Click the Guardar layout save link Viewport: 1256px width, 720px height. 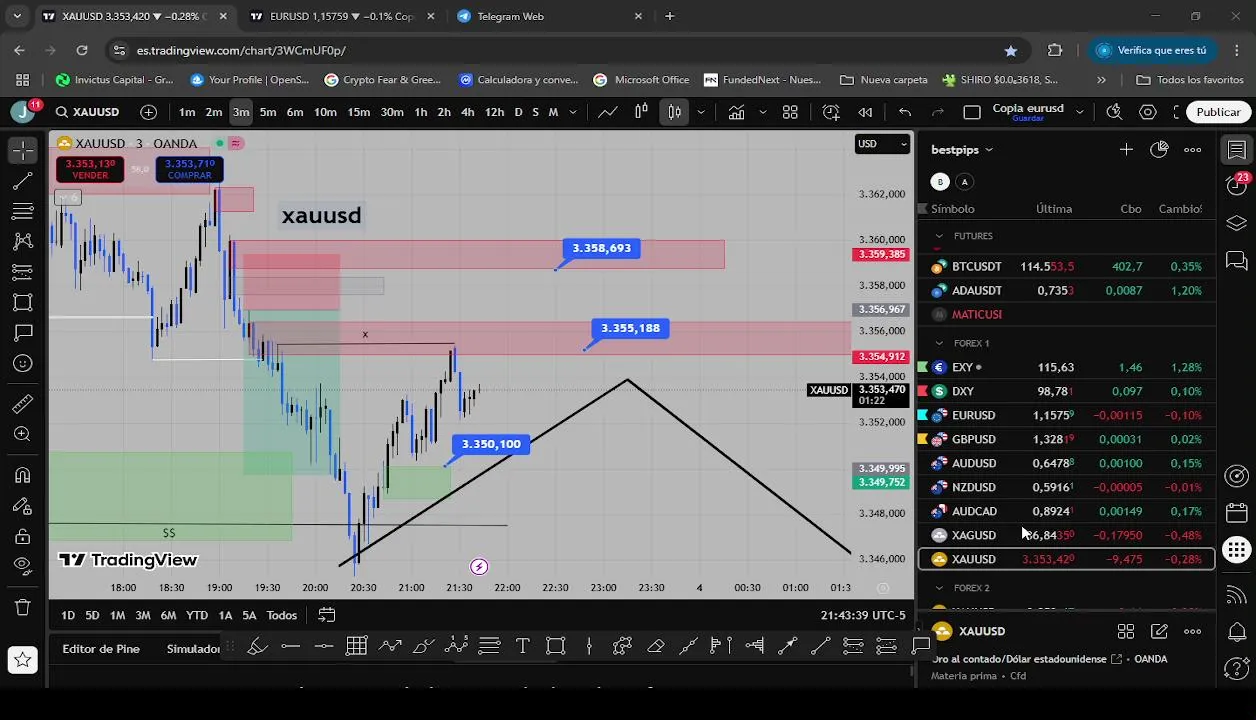[x=1028, y=119]
